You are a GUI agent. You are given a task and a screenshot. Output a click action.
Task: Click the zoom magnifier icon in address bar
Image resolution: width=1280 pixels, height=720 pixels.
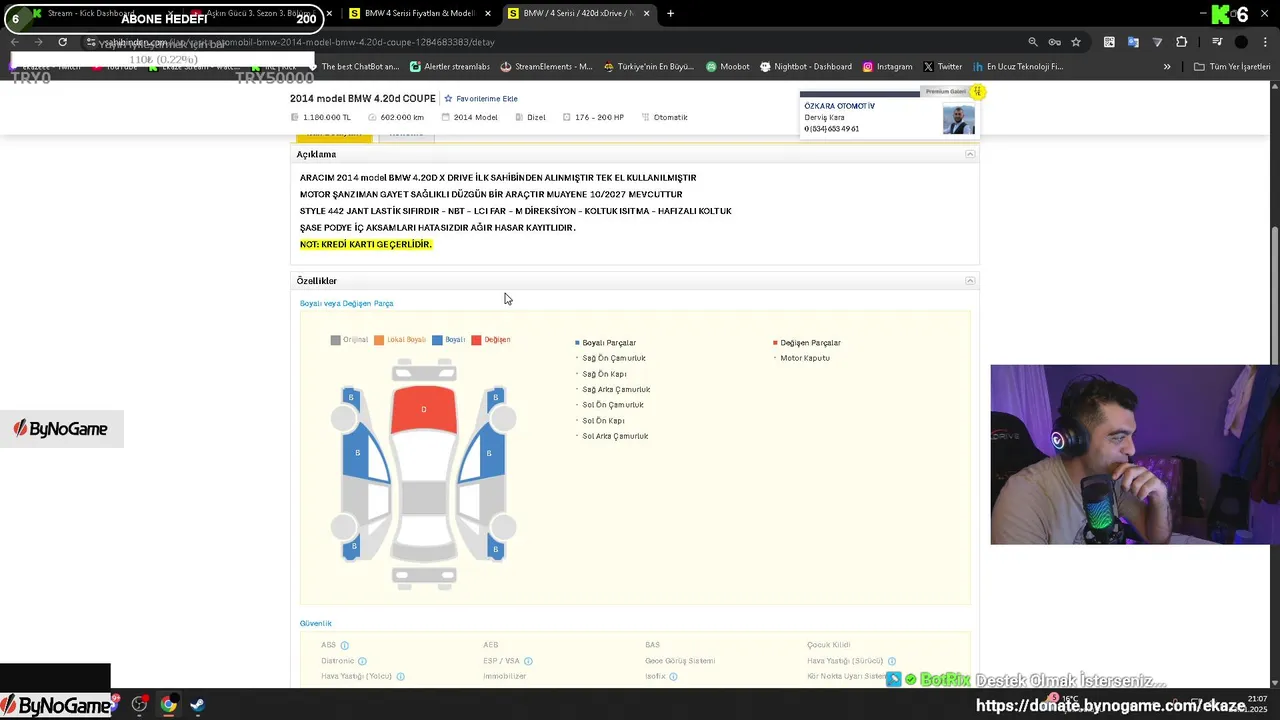[x=1033, y=42]
